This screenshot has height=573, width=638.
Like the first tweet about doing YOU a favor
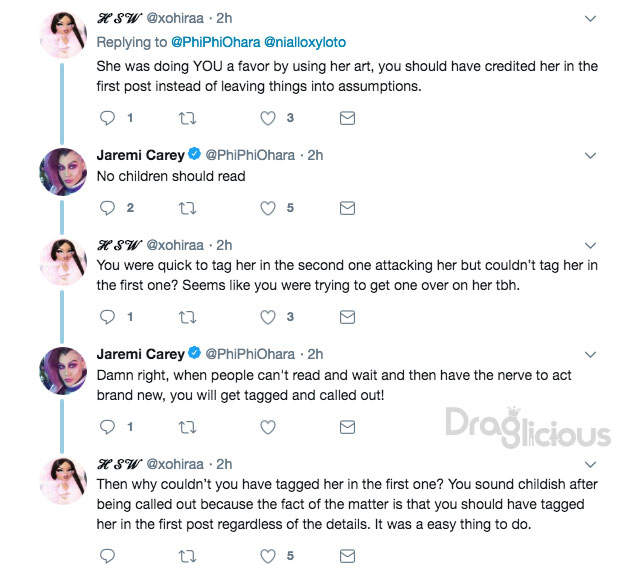[268, 118]
